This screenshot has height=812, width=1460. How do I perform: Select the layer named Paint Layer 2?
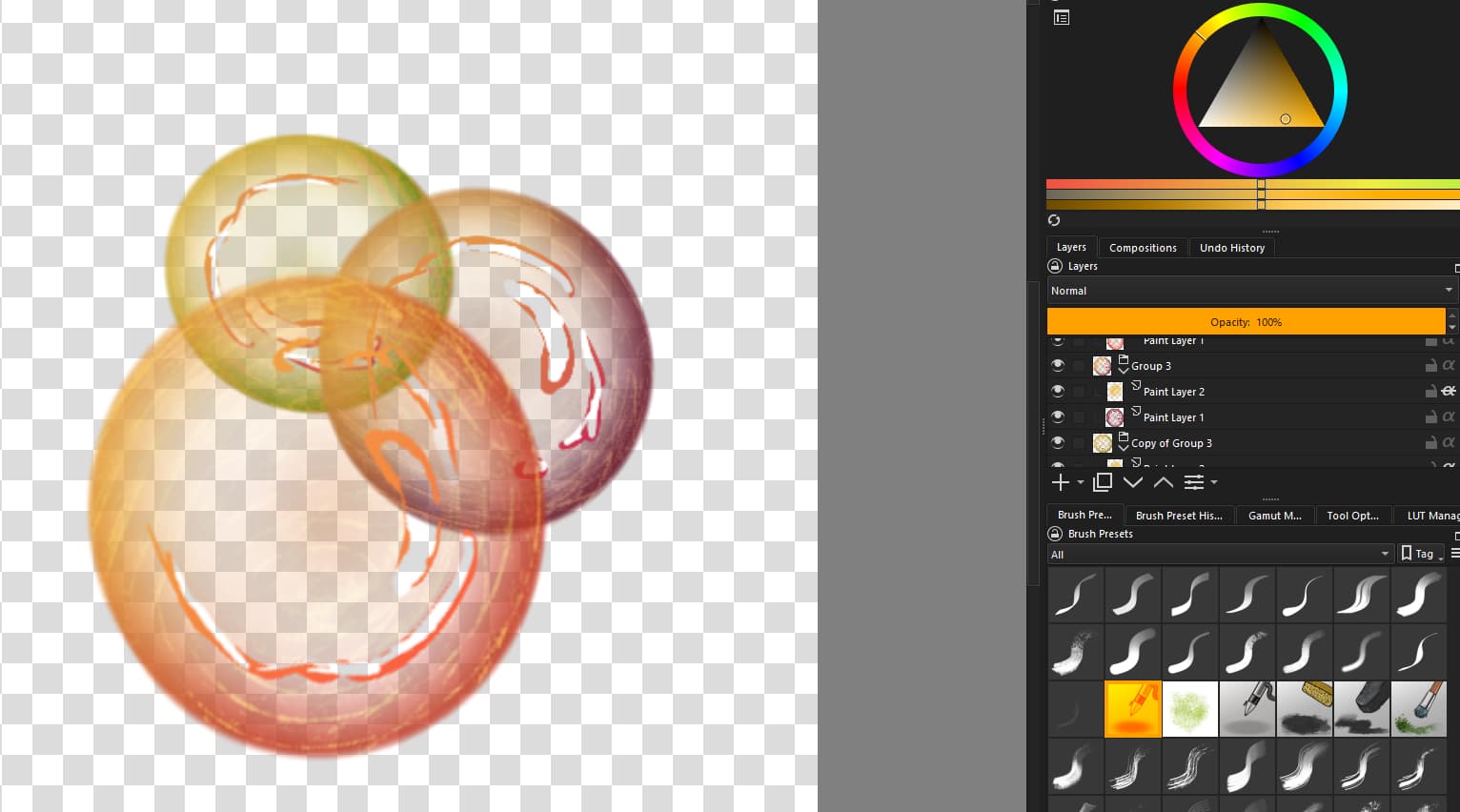click(1174, 392)
